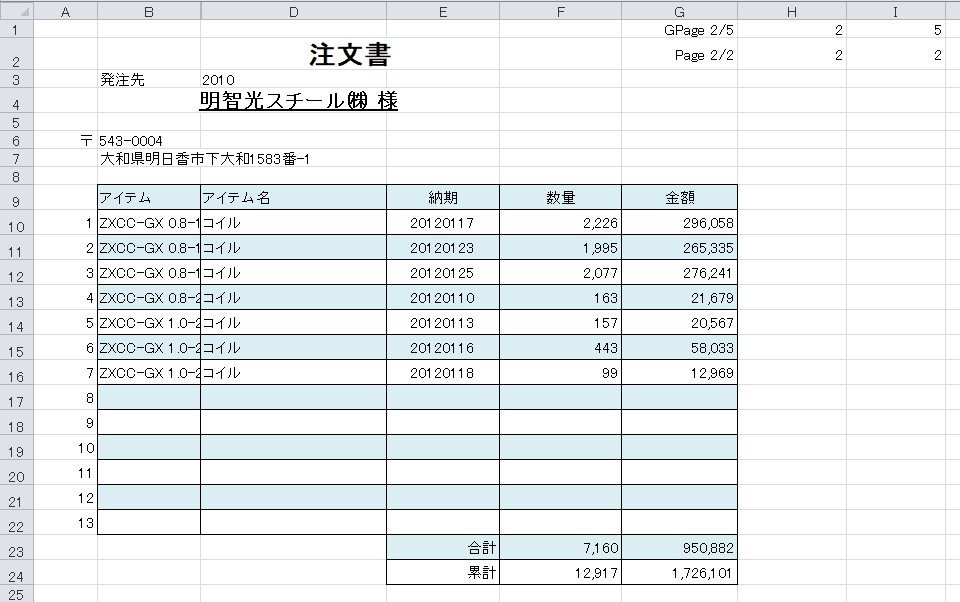Click the quantity cell 99

click(x=560, y=372)
